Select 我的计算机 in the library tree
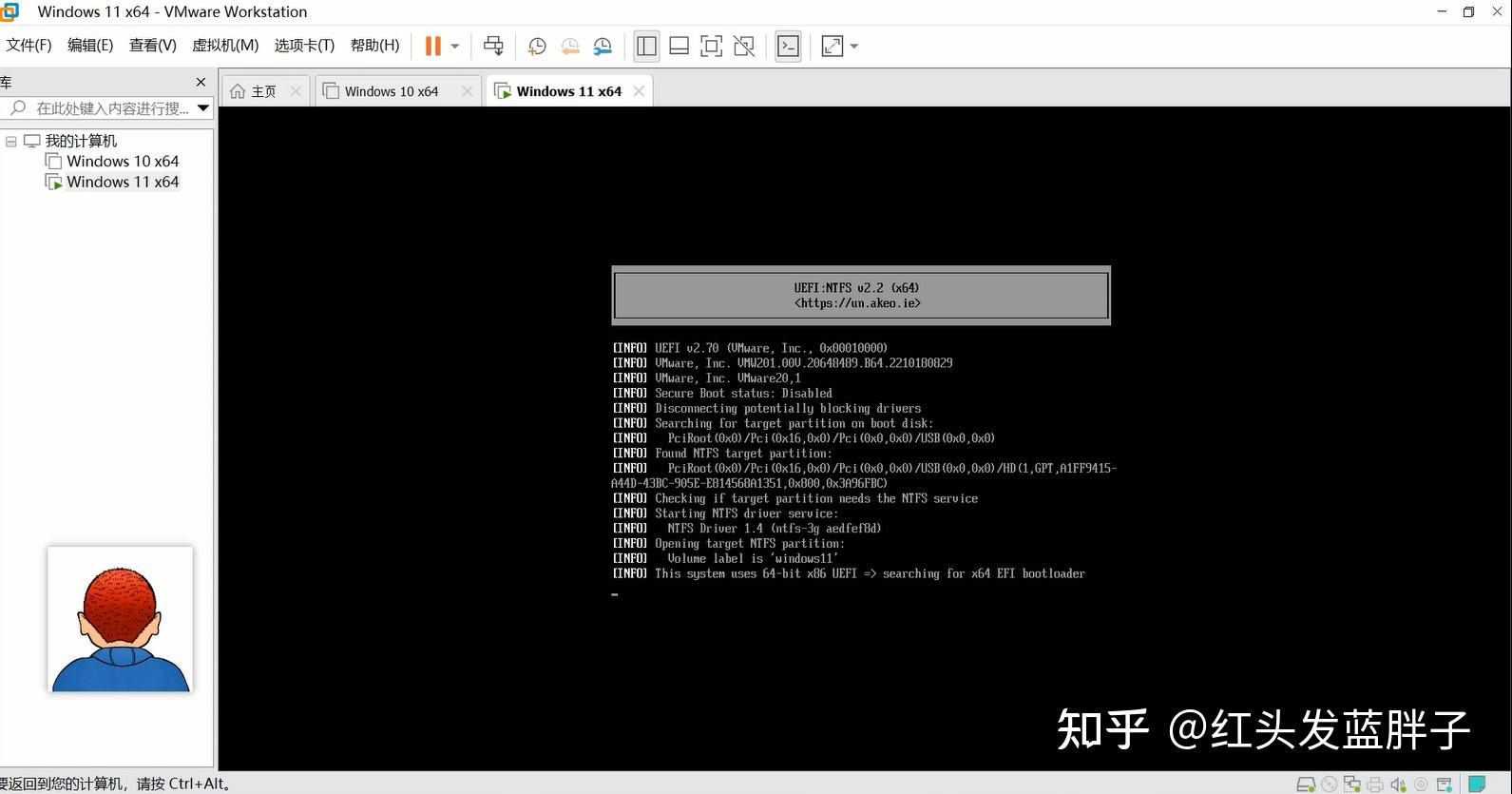This screenshot has height=794, width=1512. point(81,141)
